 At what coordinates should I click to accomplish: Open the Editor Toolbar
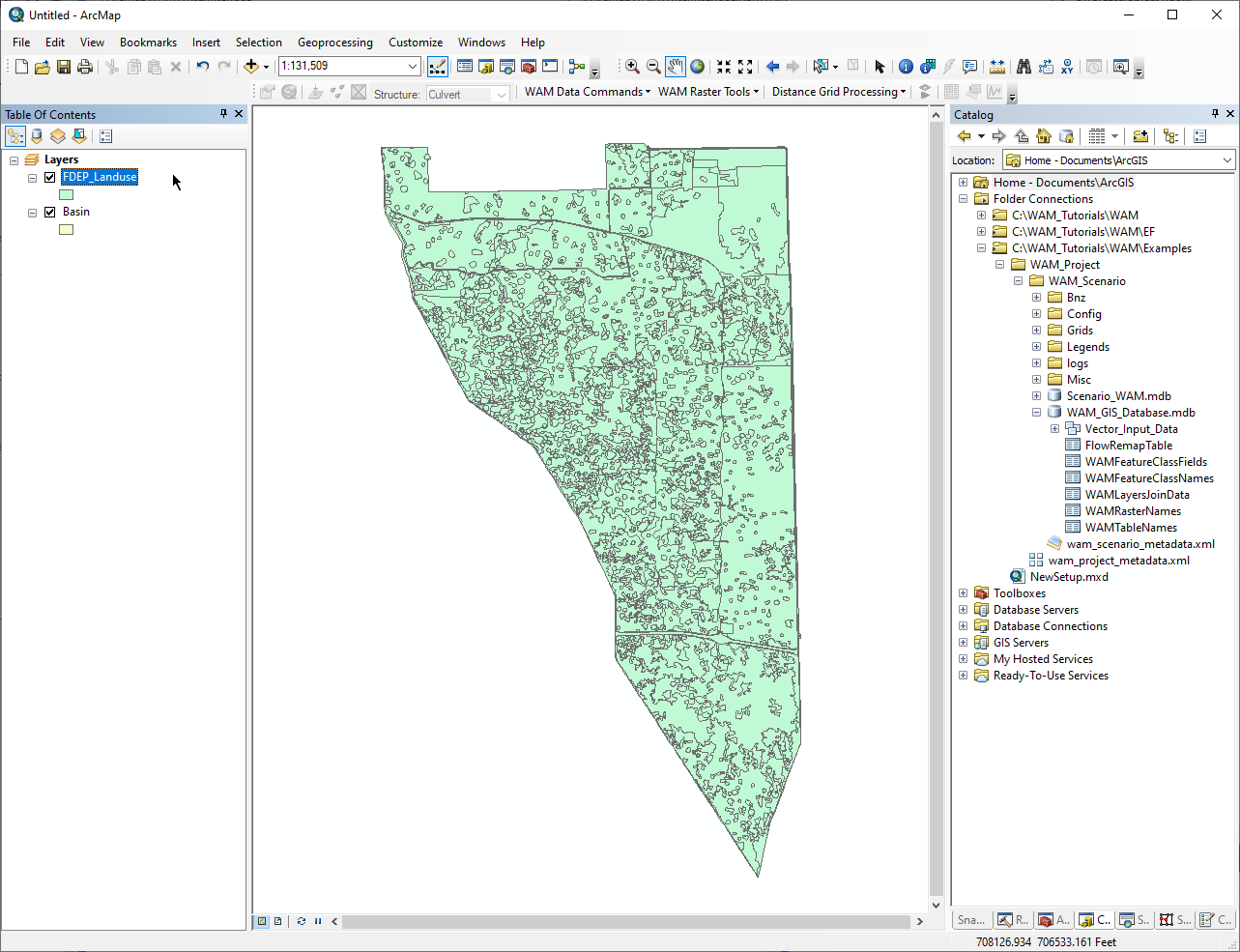point(438,67)
